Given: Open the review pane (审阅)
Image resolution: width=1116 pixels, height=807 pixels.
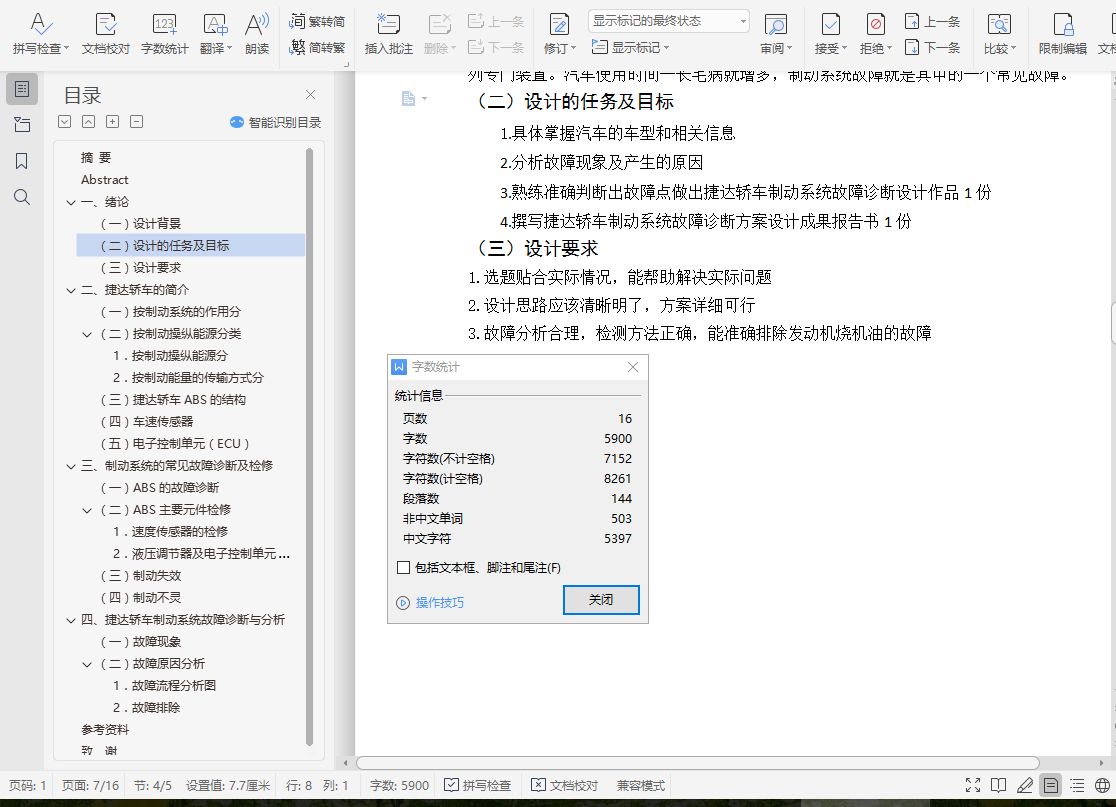Looking at the screenshot, I should click(776, 33).
